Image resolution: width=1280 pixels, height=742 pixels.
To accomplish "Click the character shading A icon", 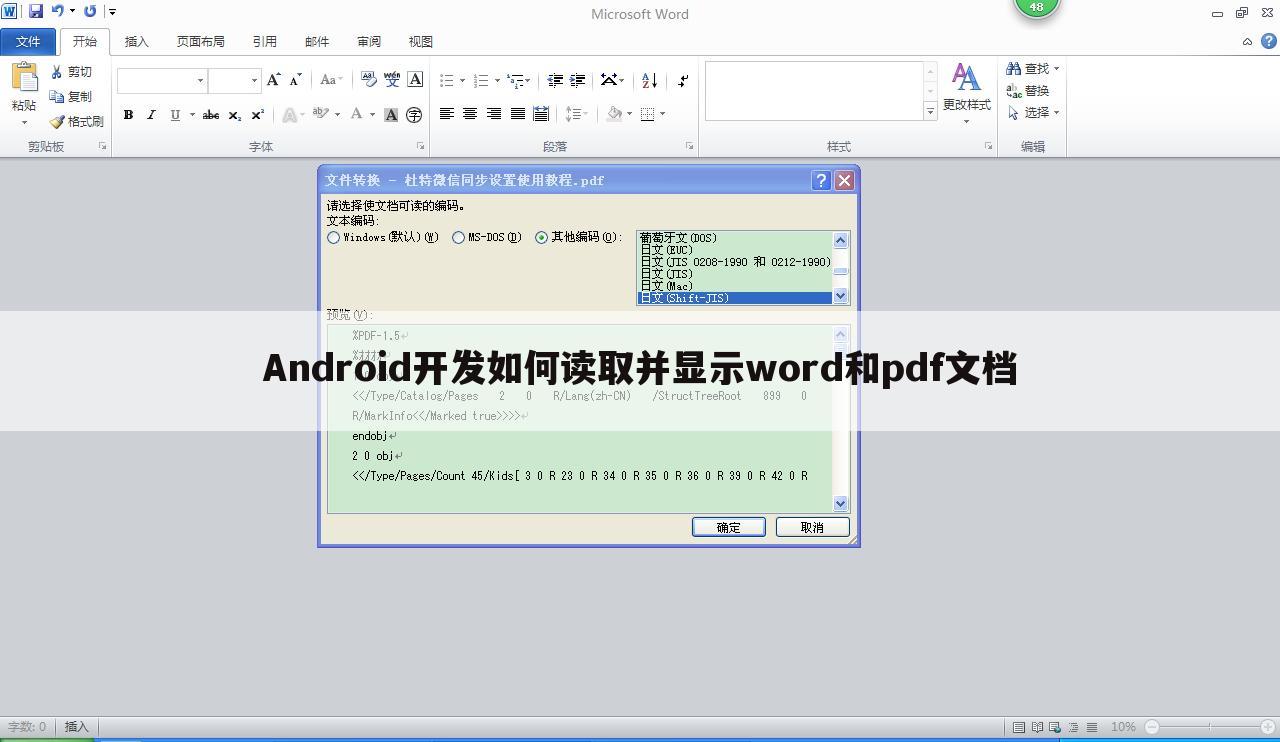I will (391, 114).
